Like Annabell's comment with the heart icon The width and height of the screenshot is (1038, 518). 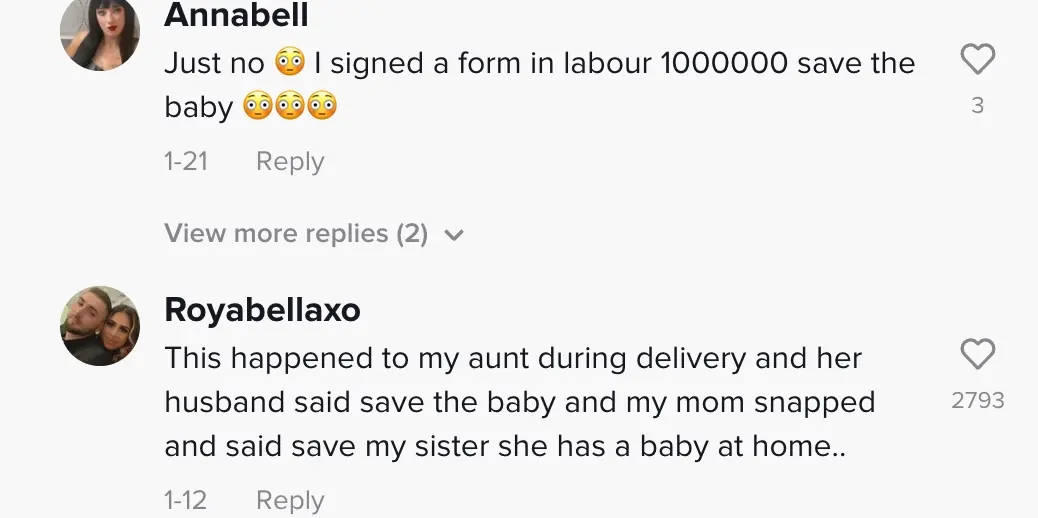(977, 61)
